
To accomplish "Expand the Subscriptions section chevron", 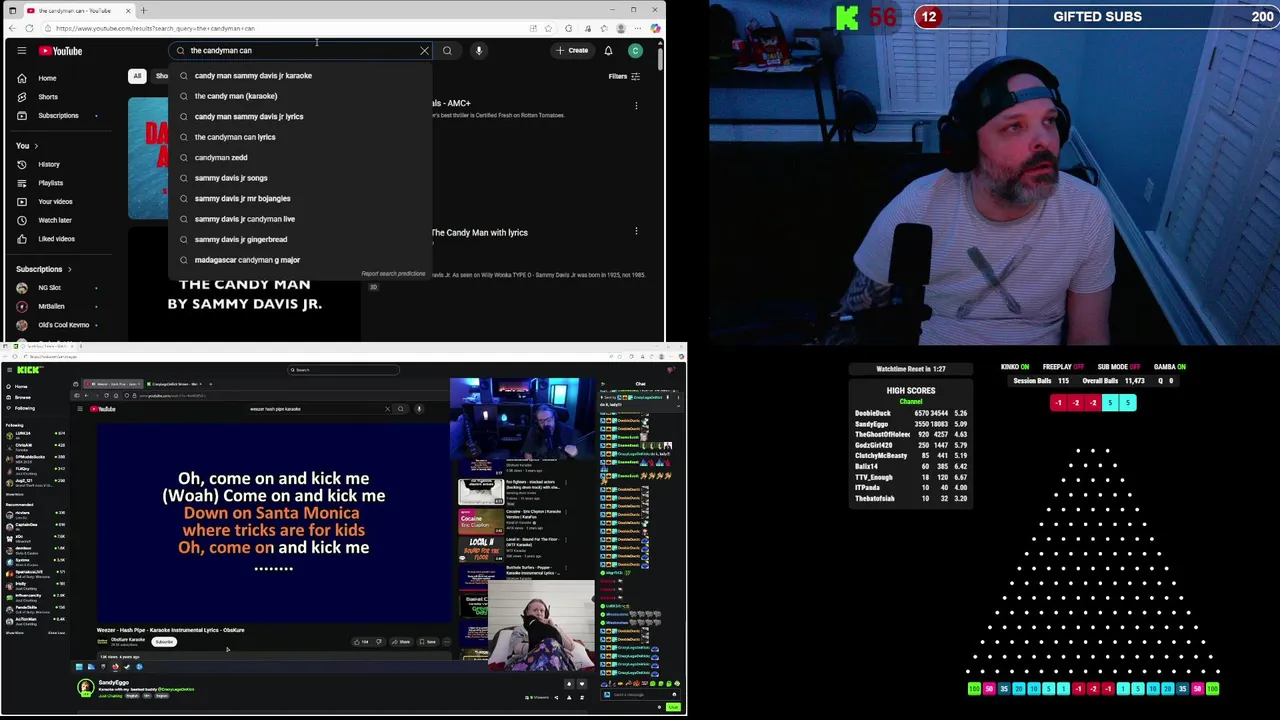I will [69, 269].
